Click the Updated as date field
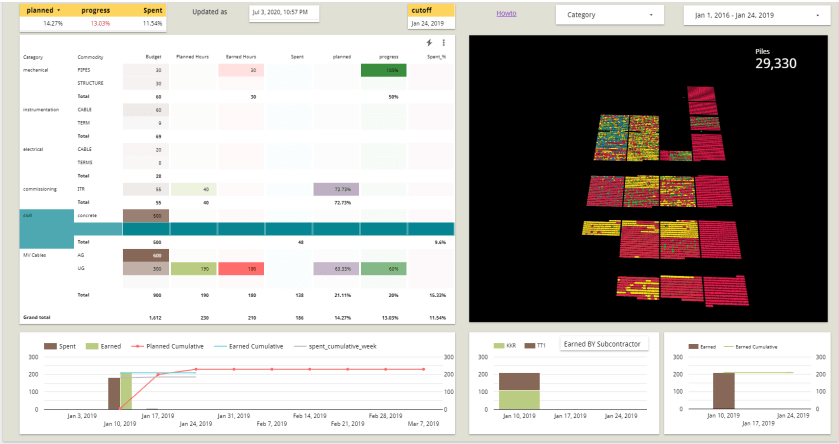 coord(284,13)
